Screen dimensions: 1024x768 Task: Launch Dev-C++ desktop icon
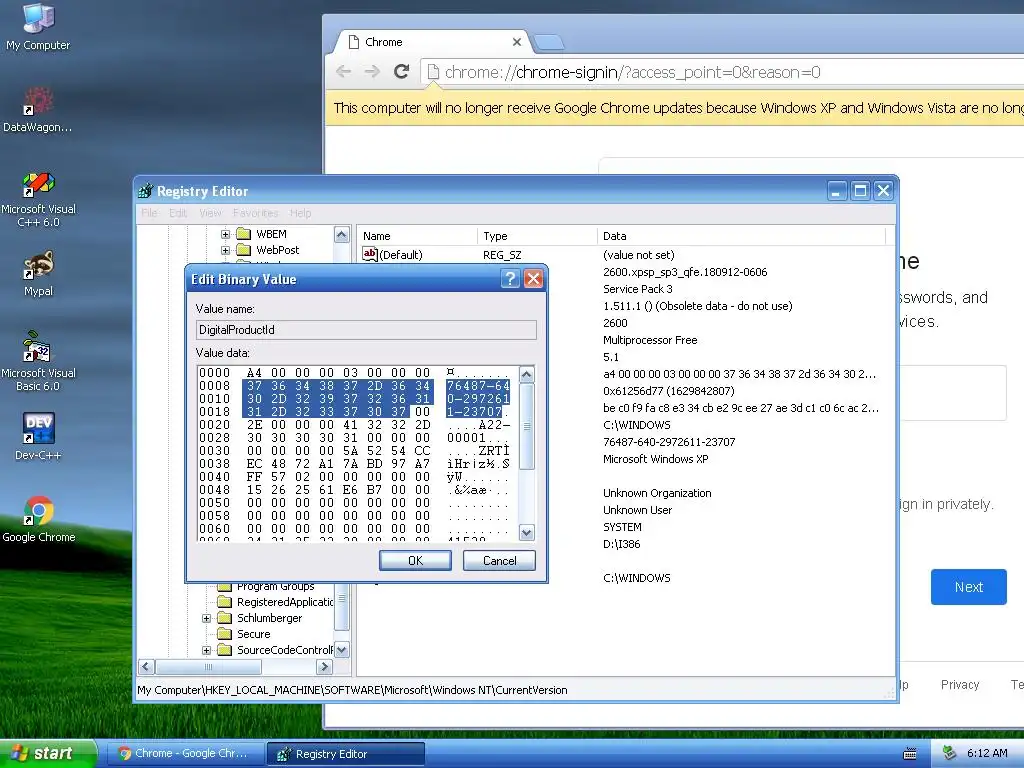pos(38,436)
